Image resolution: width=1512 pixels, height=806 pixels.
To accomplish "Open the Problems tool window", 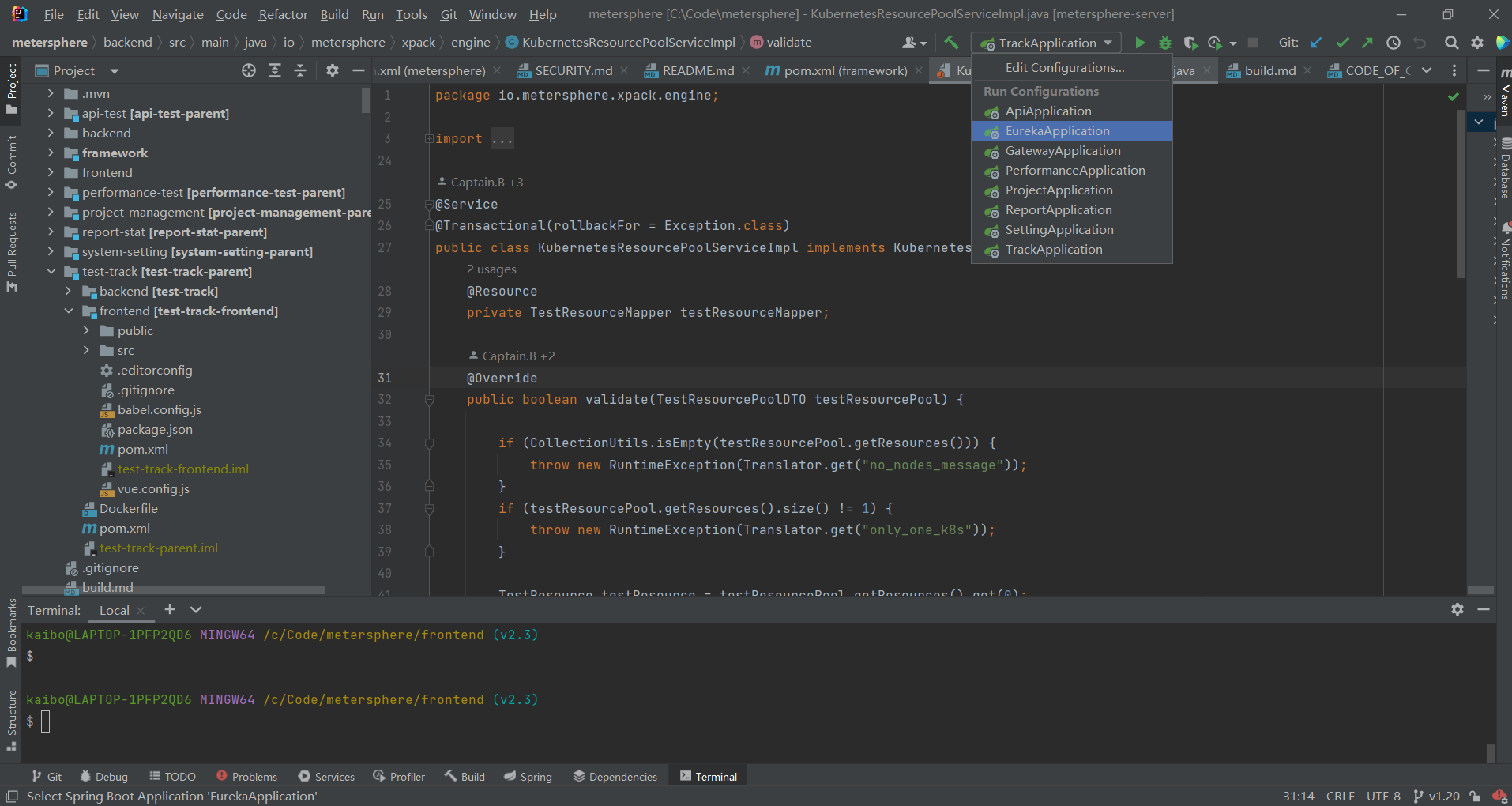I will coord(246,777).
